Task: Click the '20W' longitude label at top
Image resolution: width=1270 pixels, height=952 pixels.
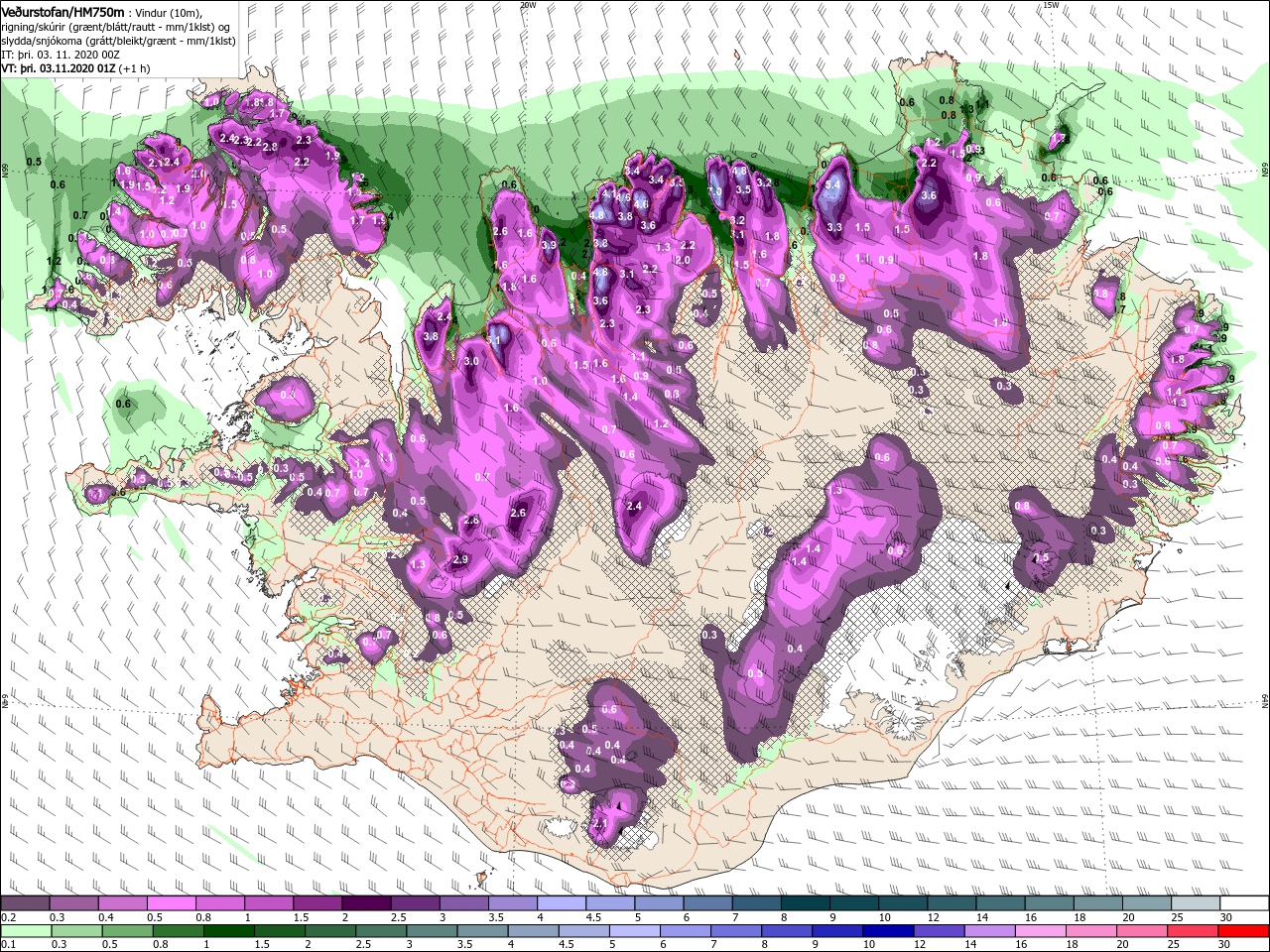Action: tap(527, 5)
